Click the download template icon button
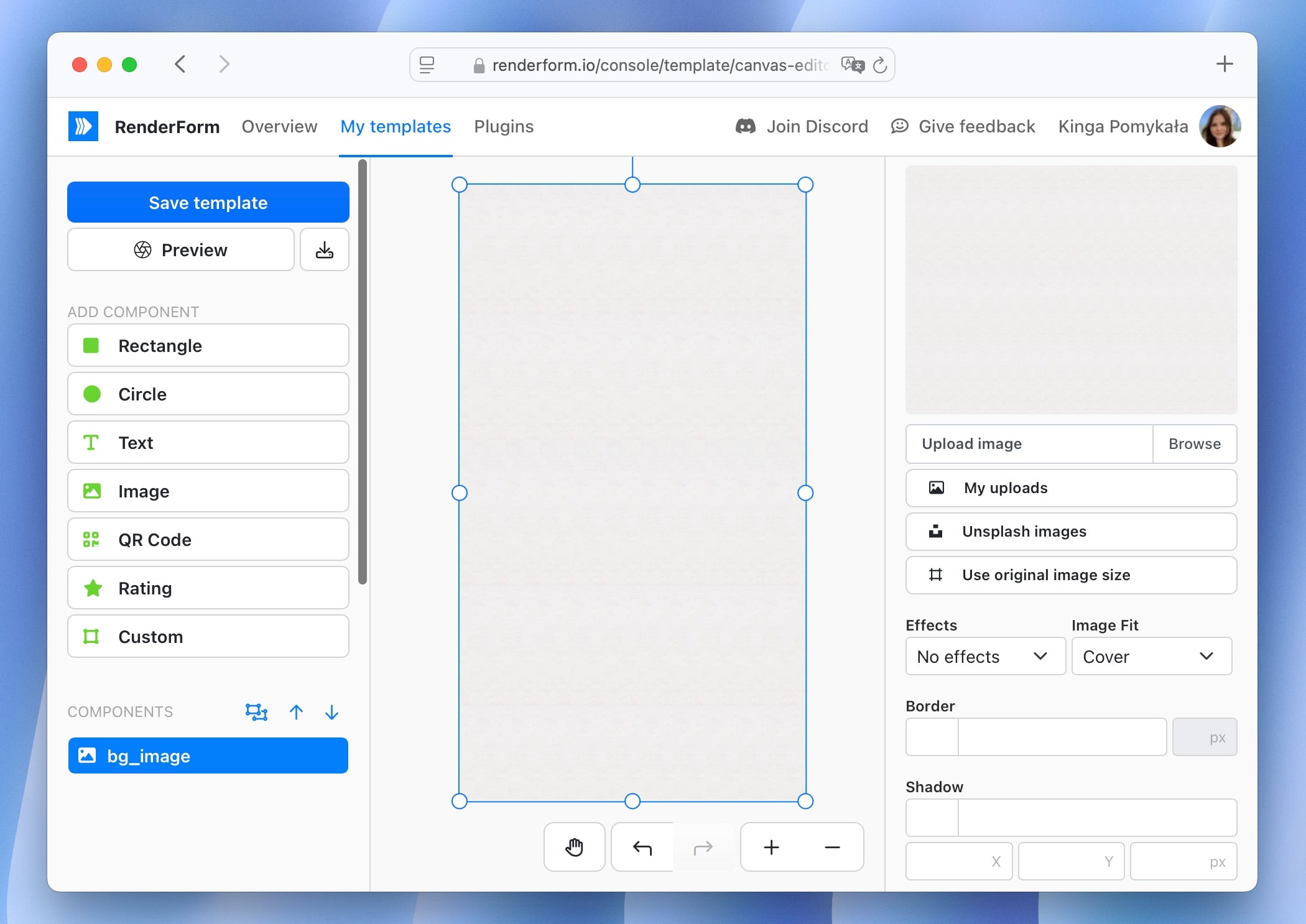Viewport: 1306px width, 924px height. point(325,249)
